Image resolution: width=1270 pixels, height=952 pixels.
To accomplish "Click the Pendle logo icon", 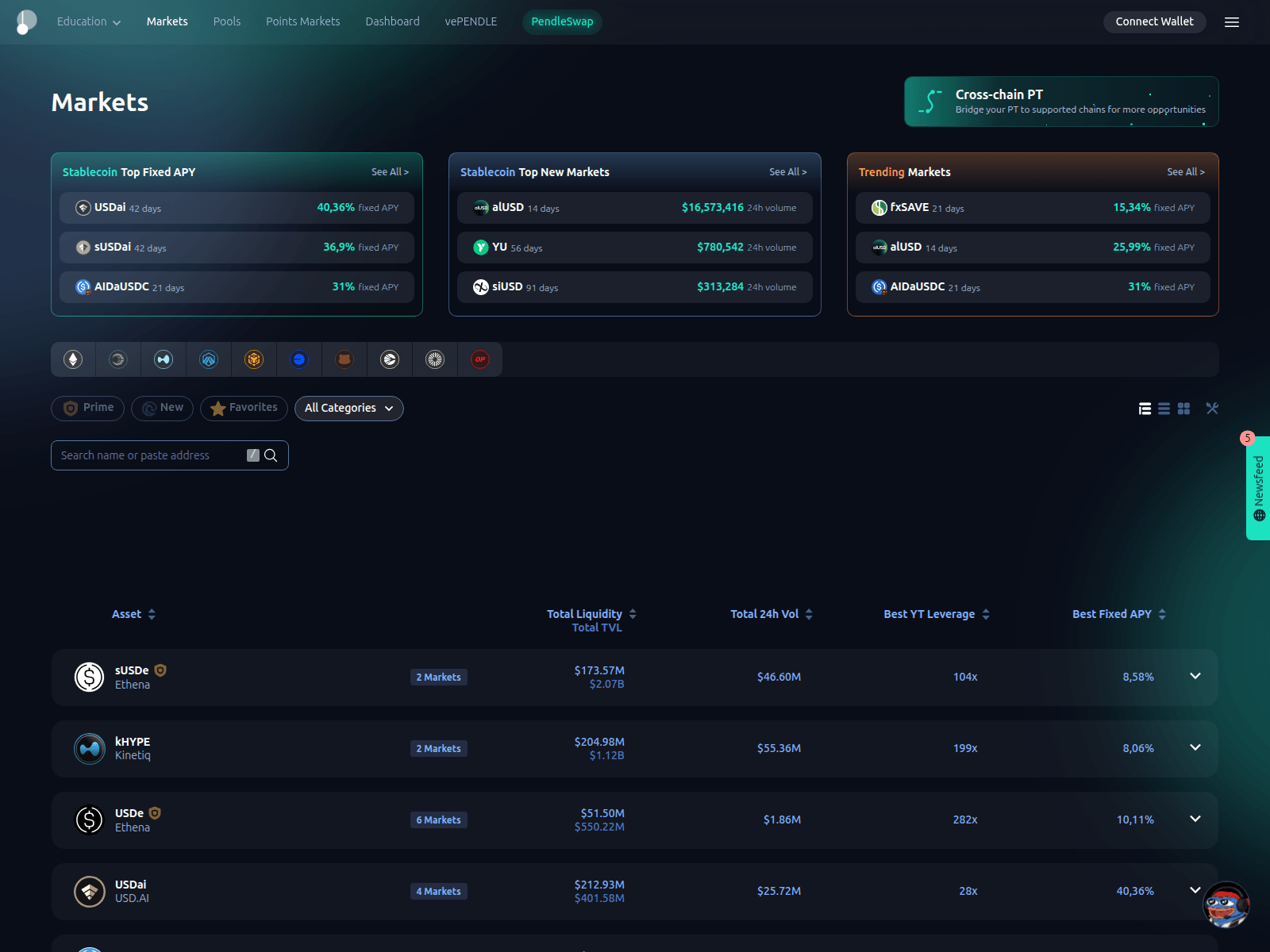I will pos(26,21).
